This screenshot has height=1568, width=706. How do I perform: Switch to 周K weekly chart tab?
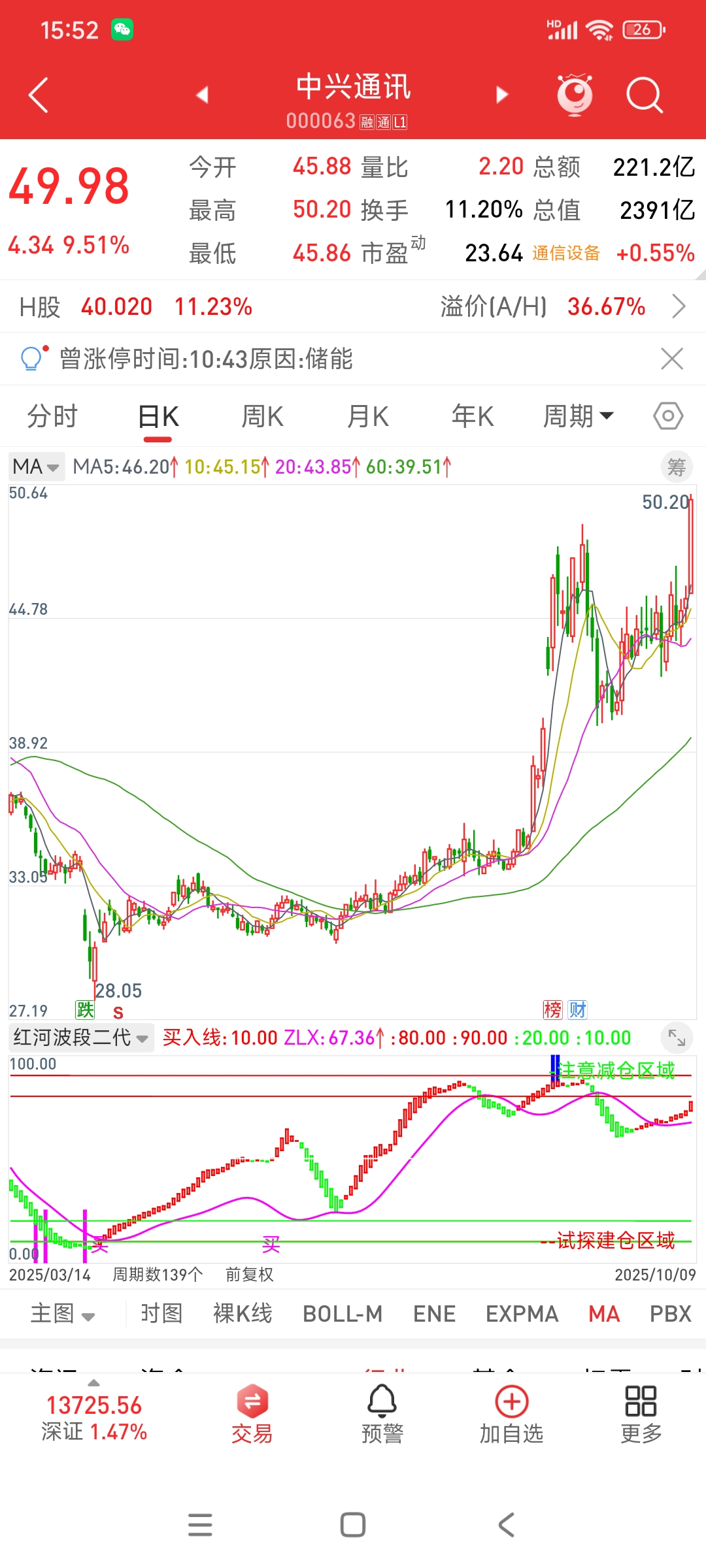(263, 416)
